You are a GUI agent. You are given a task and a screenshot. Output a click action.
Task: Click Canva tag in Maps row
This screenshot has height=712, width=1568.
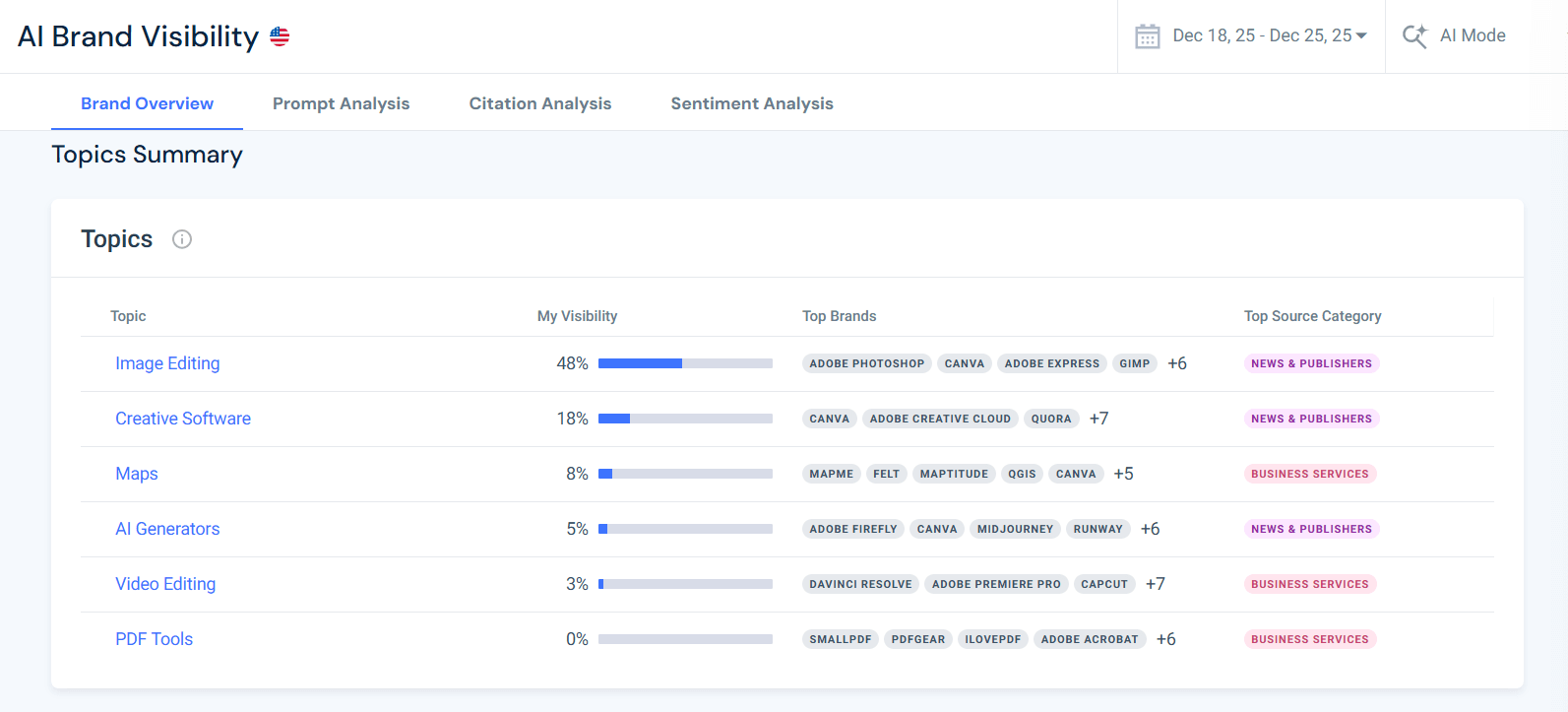click(x=1076, y=474)
